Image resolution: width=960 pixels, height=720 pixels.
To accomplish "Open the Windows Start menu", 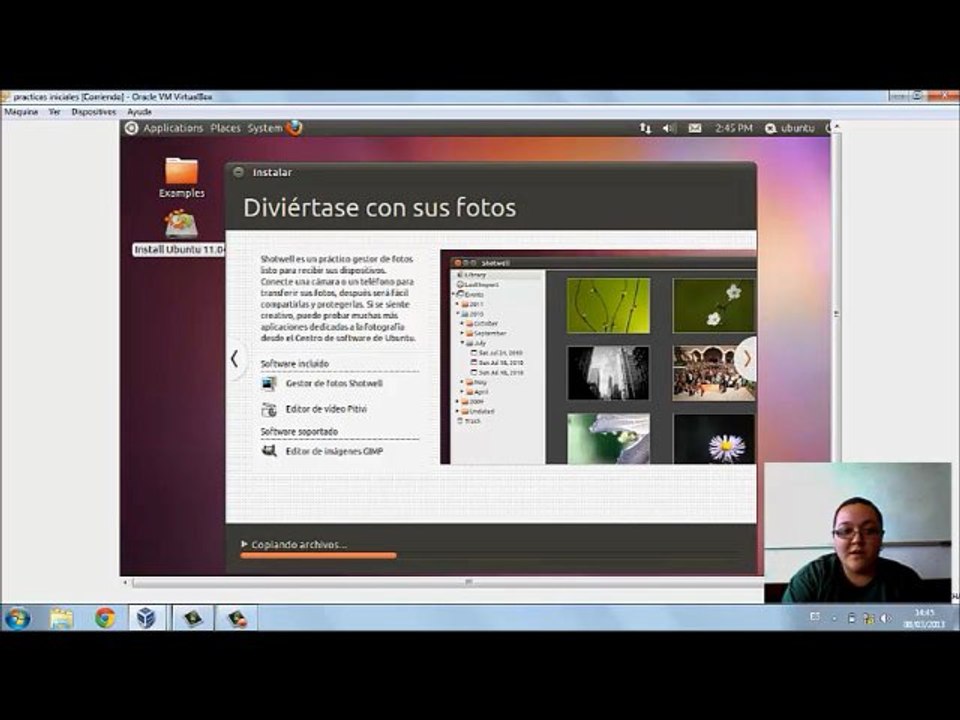I will pyautogui.click(x=18, y=618).
